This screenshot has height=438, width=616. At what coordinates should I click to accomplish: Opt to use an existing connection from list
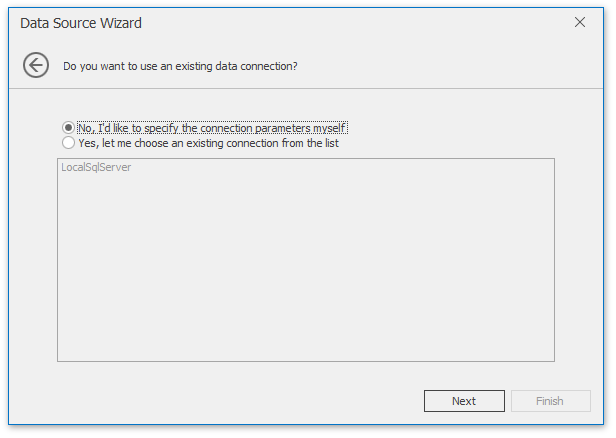[x=68, y=143]
